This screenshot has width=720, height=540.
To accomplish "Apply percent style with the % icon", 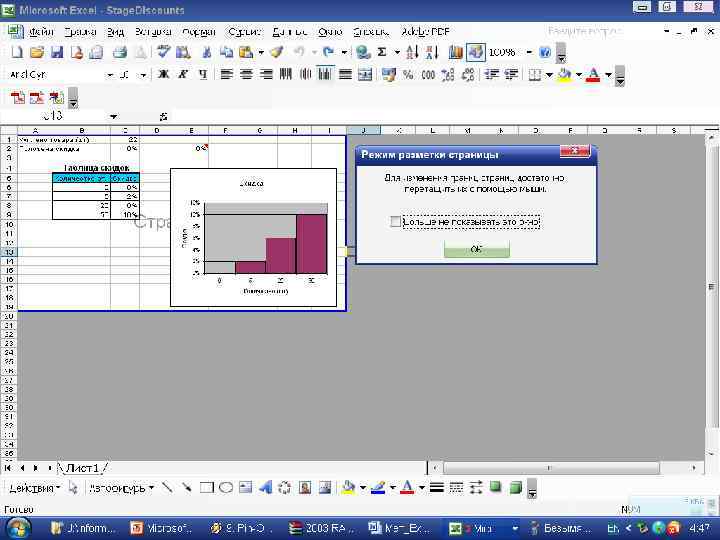I will (x=408, y=74).
